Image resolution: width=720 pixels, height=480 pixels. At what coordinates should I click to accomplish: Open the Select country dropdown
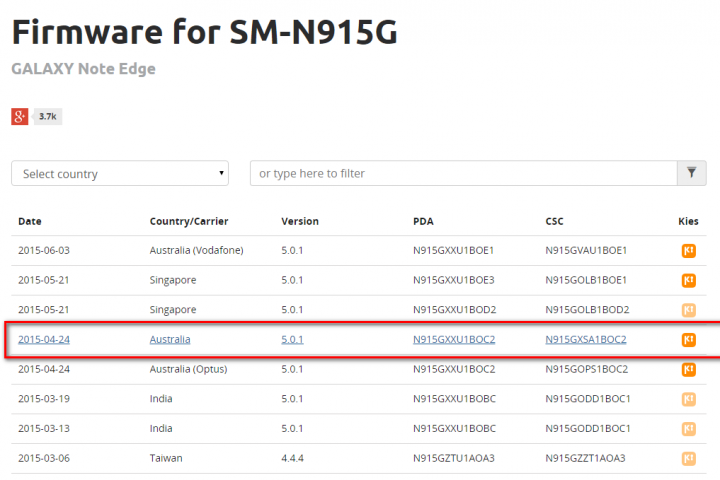pyautogui.click(x=120, y=173)
